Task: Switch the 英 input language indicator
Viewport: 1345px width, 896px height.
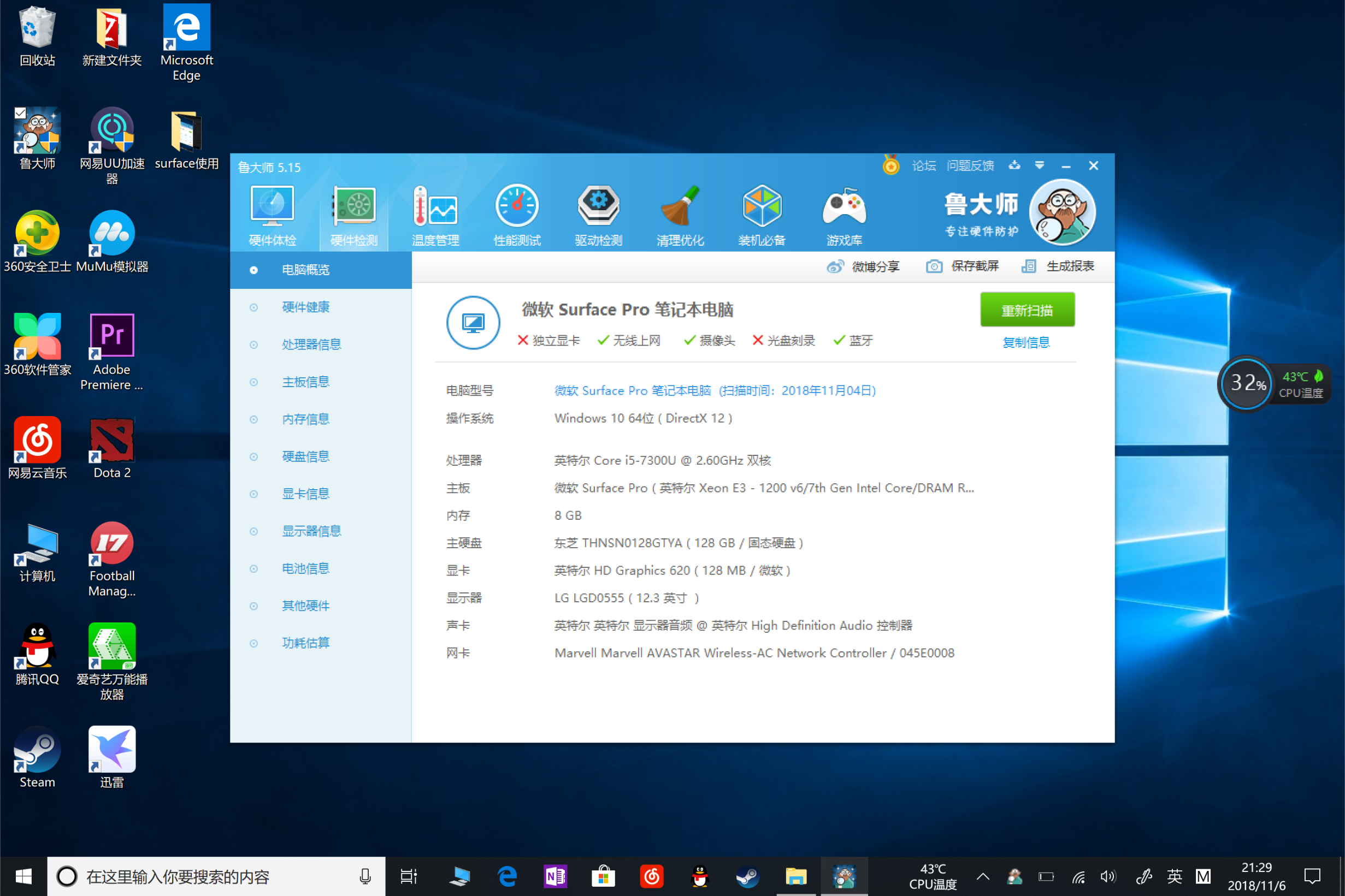Action: pos(1174,876)
